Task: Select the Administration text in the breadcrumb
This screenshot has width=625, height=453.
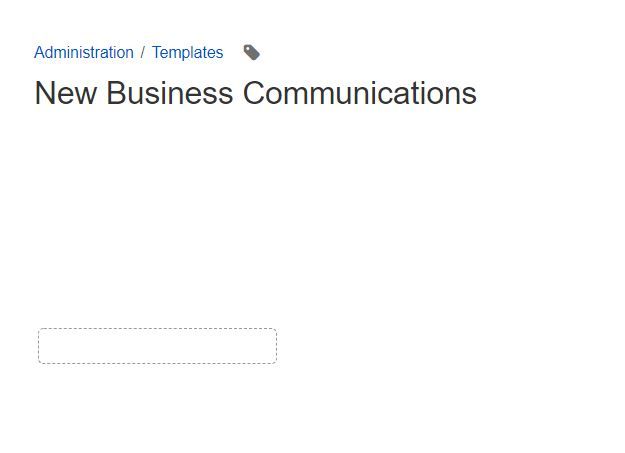Action: tap(84, 53)
